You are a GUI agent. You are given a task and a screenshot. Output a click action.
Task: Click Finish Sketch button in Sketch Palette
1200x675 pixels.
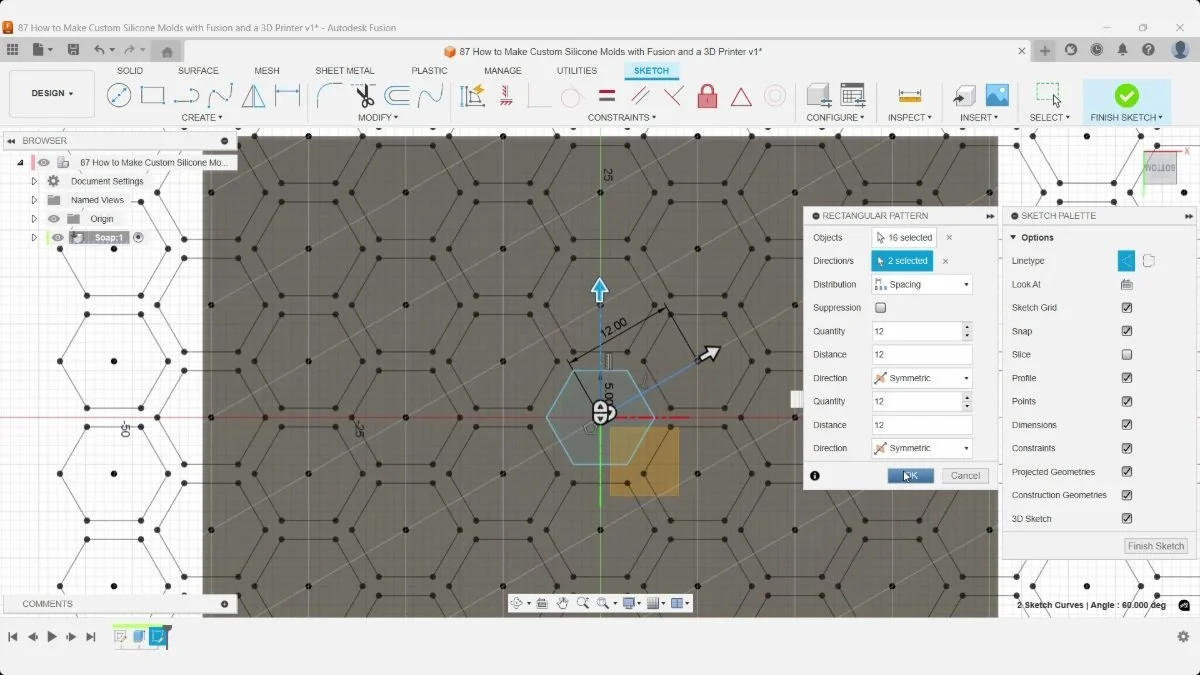1156,546
